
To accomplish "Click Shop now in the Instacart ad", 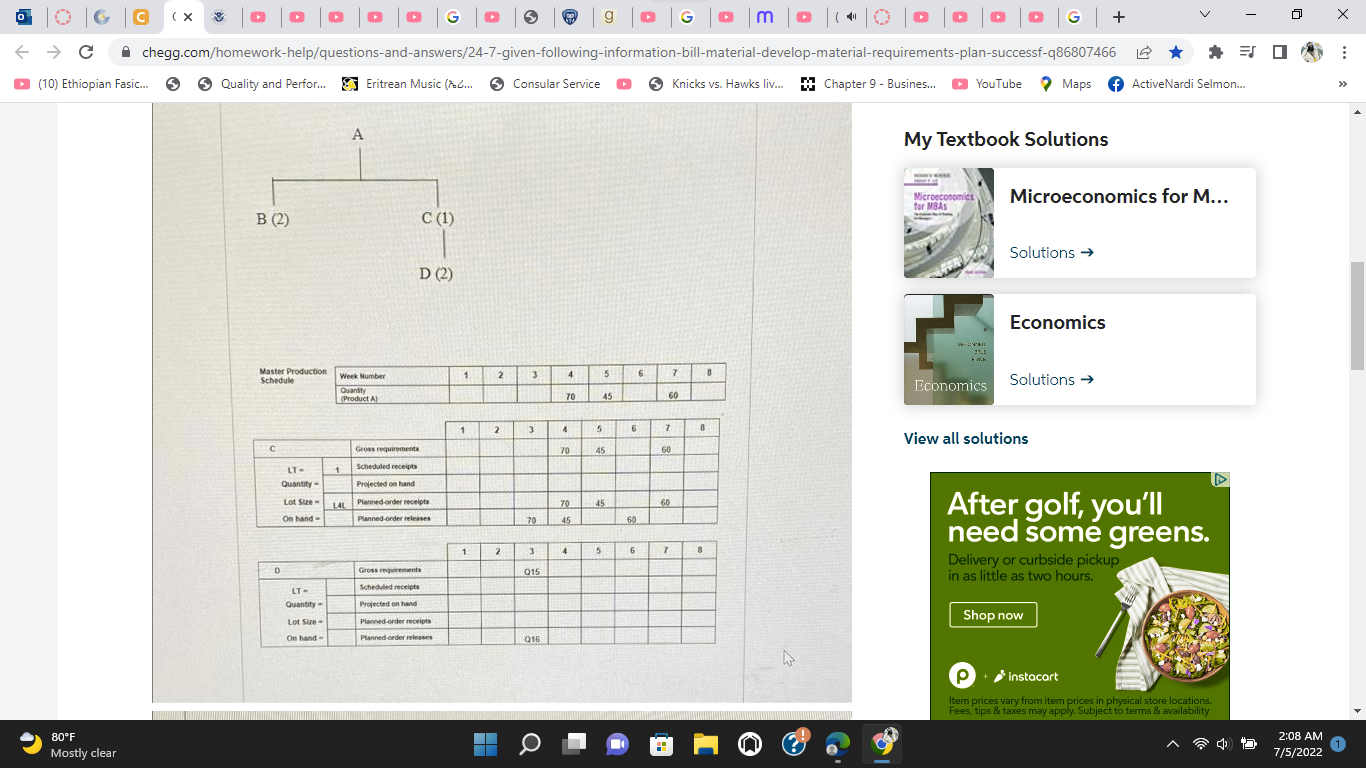I will pos(993,615).
